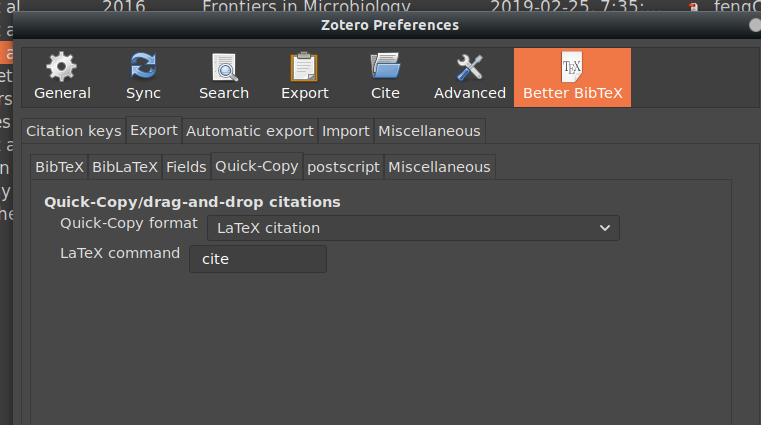The width and height of the screenshot is (761, 425).
Task: Open the General preferences pane
Action: pyautogui.click(x=62, y=77)
